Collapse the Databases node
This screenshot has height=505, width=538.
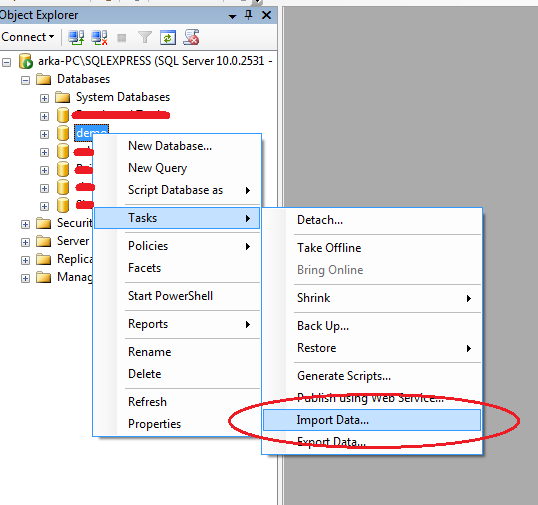[x=25, y=81]
